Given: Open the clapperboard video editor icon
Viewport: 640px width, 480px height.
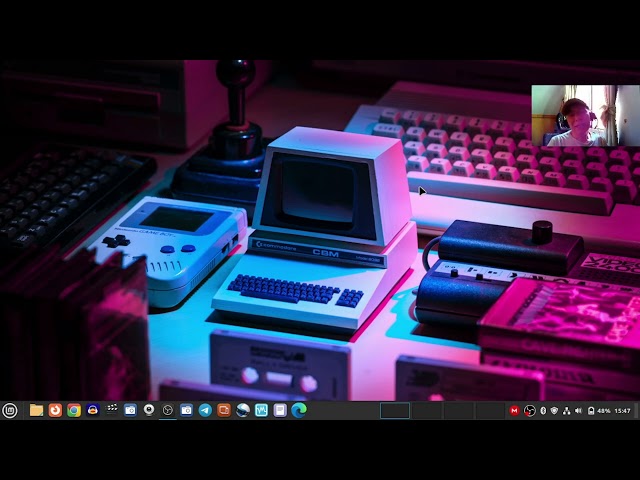Looking at the screenshot, I should pyautogui.click(x=111, y=410).
